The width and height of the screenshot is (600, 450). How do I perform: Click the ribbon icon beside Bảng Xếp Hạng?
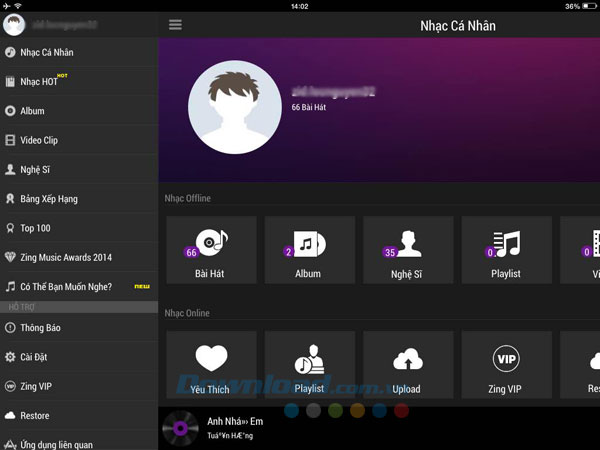pos(10,199)
